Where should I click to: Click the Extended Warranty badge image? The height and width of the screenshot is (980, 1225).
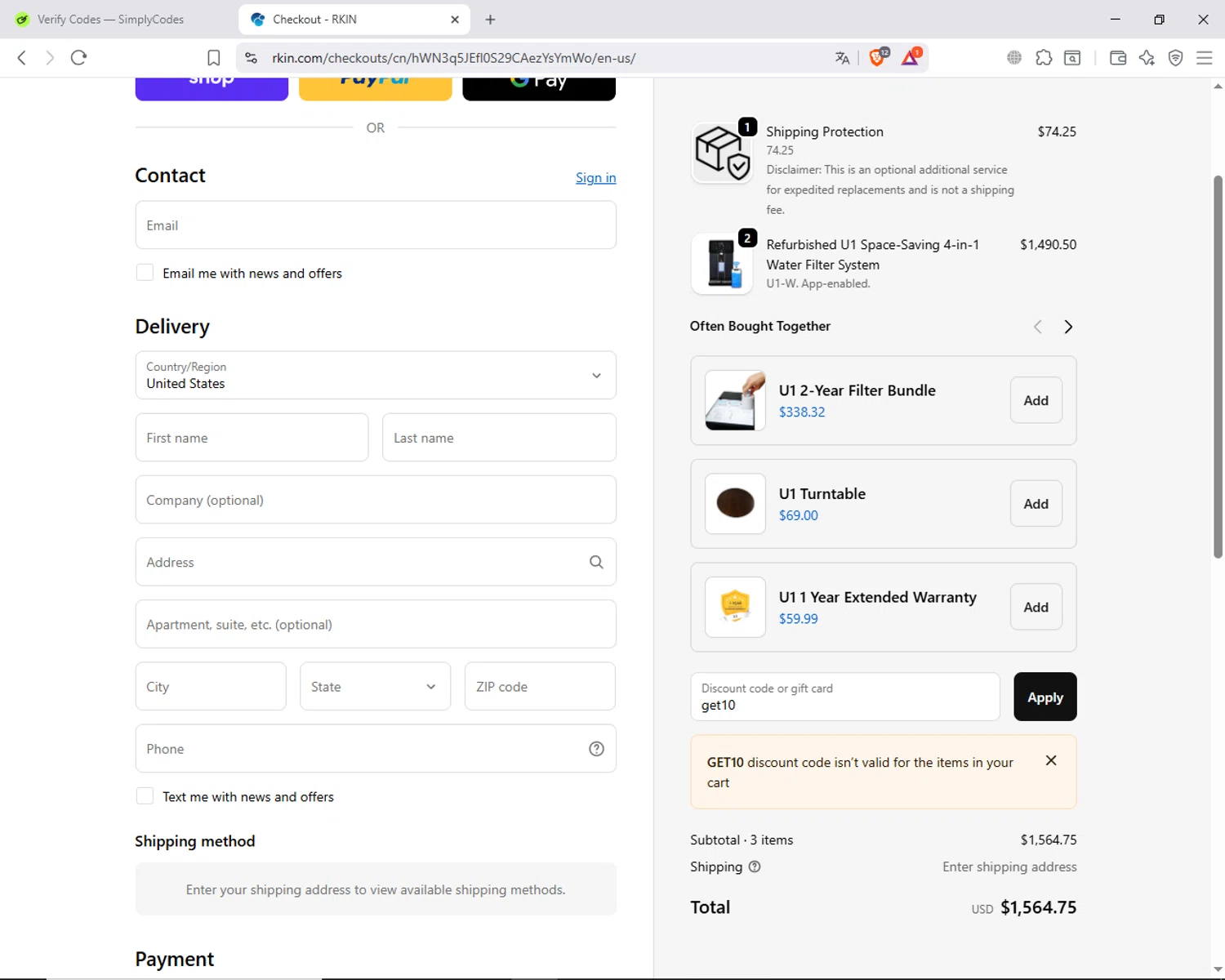[x=735, y=607]
